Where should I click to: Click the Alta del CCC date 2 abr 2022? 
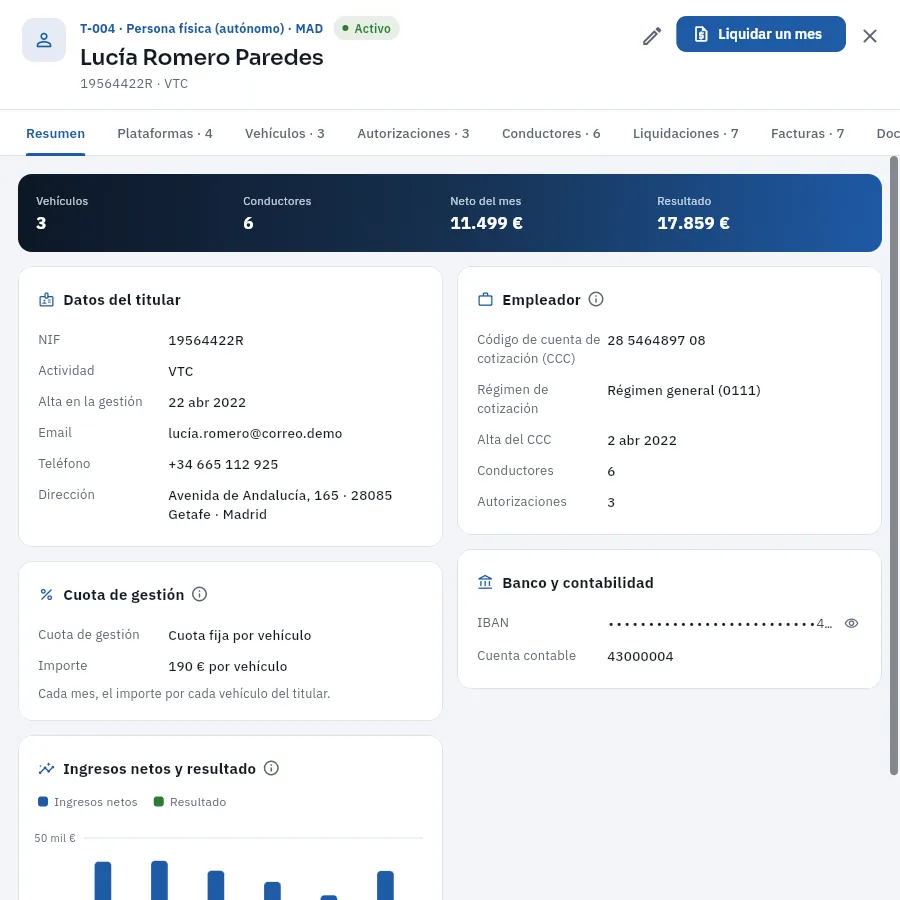(642, 440)
